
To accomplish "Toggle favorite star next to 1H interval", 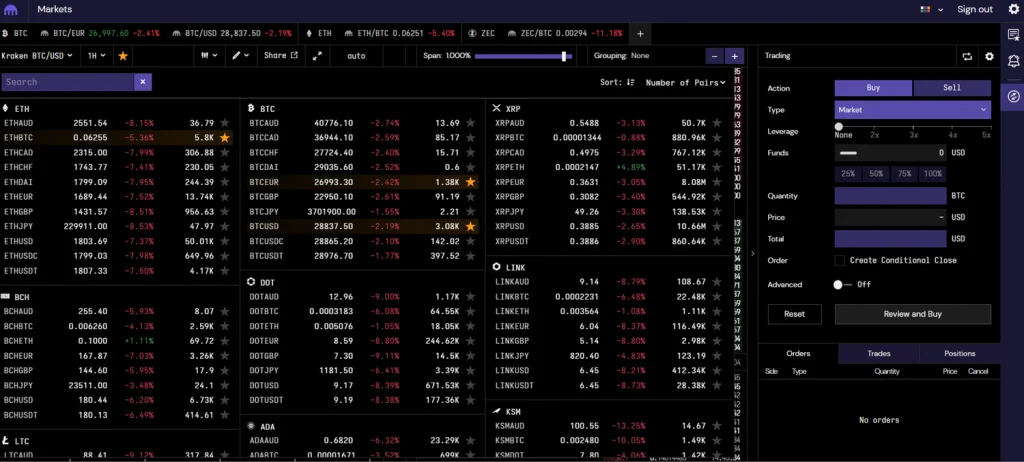I will click(123, 56).
